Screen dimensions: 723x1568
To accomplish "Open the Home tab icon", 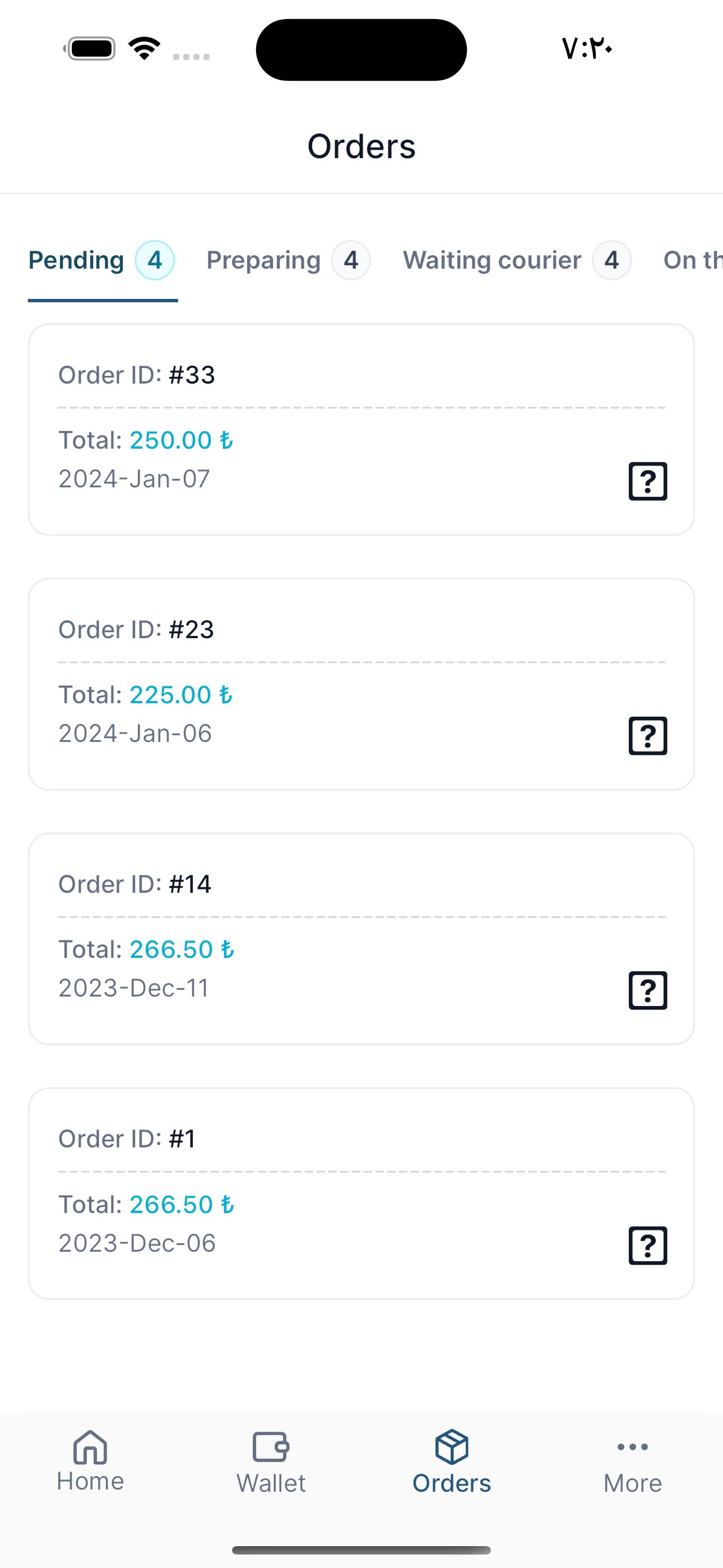I will coord(90,1447).
